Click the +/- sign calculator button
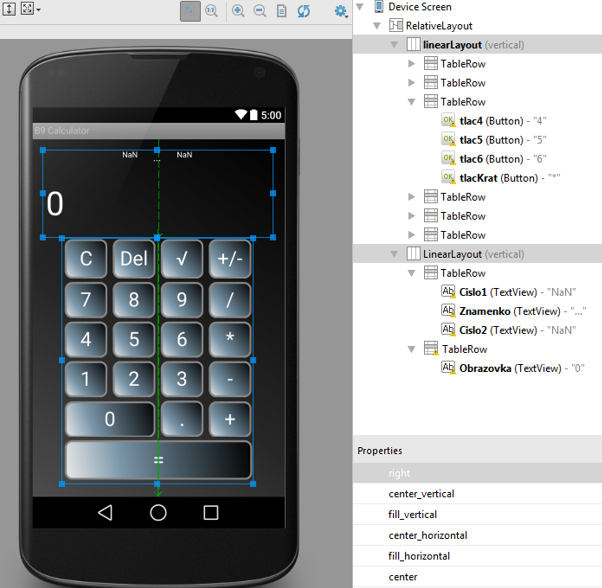 [230, 259]
